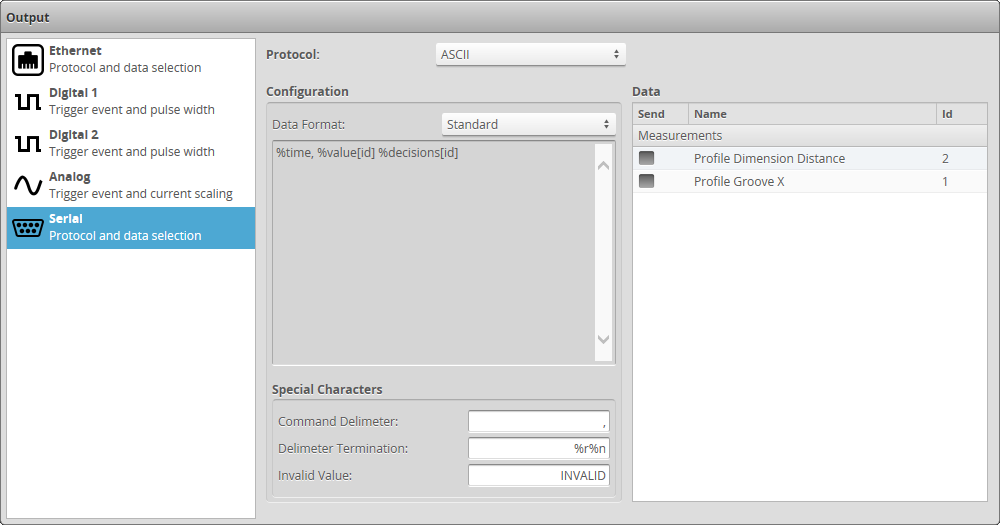Enable sending Profile Dimension Distance measurement
Viewport: 1000px width, 525px height.
(x=647, y=158)
